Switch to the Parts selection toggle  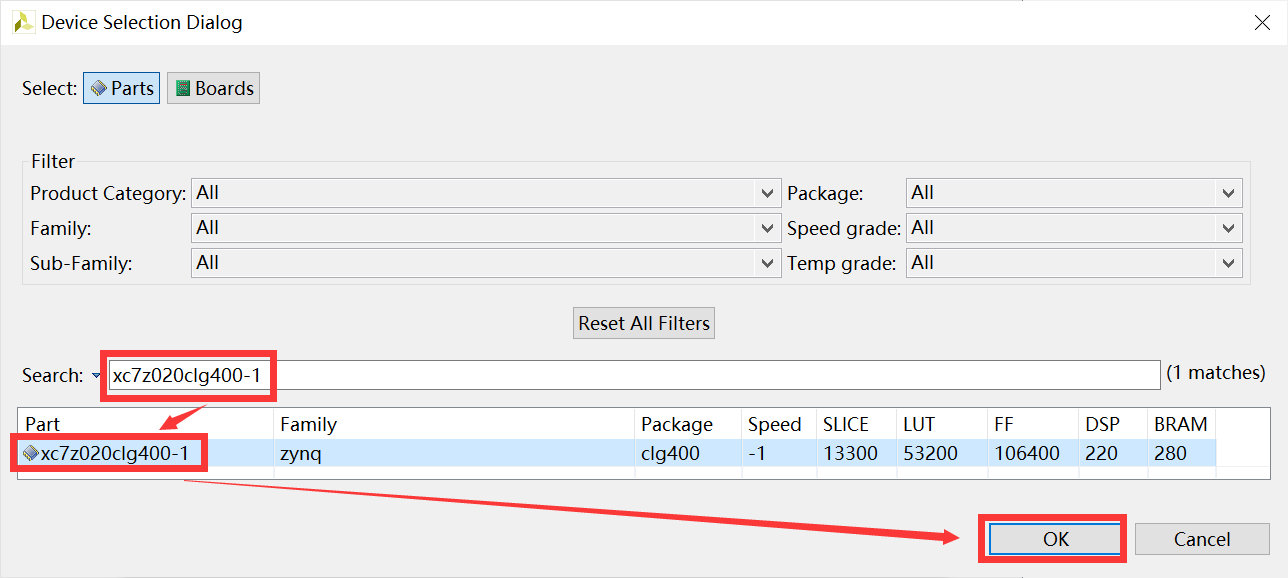point(122,88)
